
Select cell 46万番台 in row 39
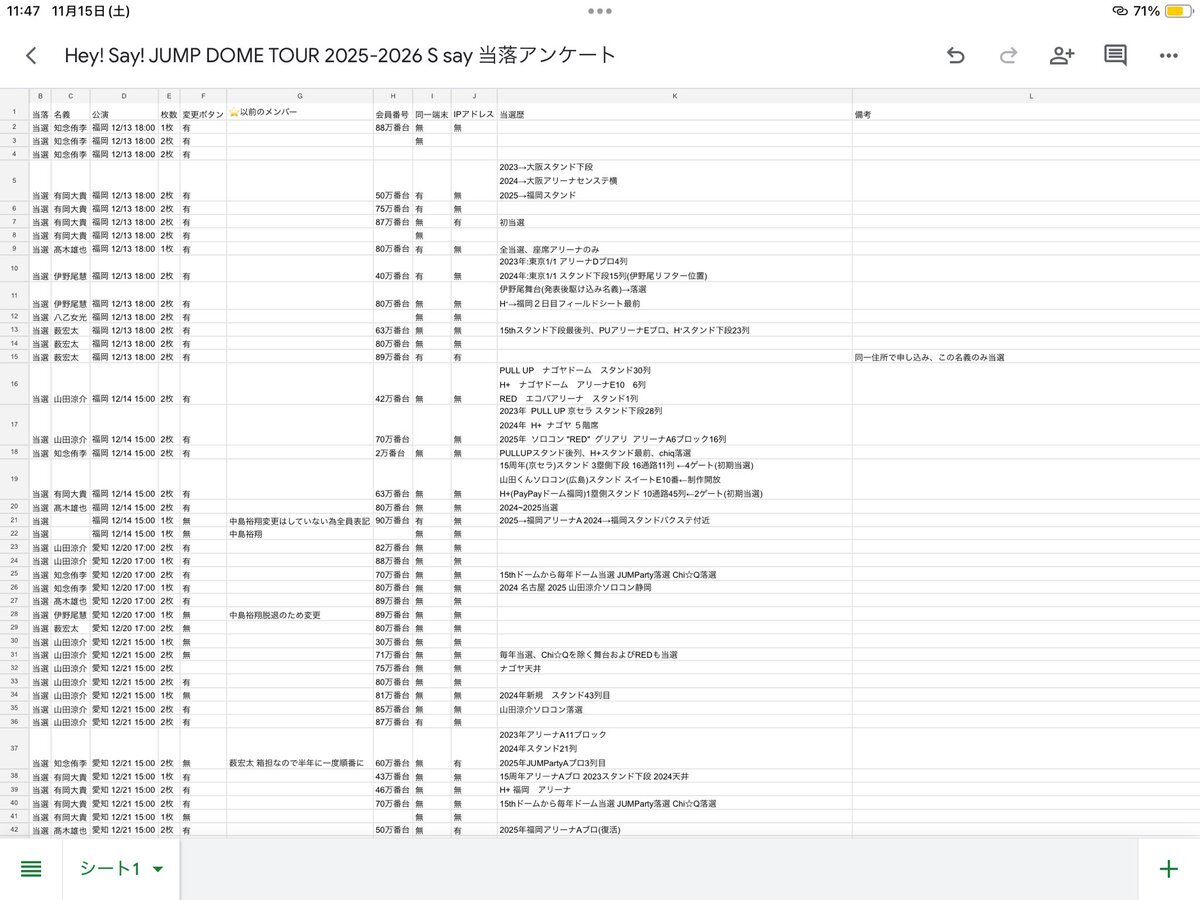[x=393, y=789]
